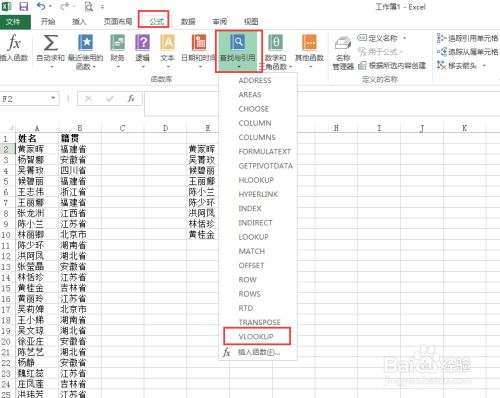The height and width of the screenshot is (398, 500).
Task: Click the select-all corner triangle
Action: [10, 128]
